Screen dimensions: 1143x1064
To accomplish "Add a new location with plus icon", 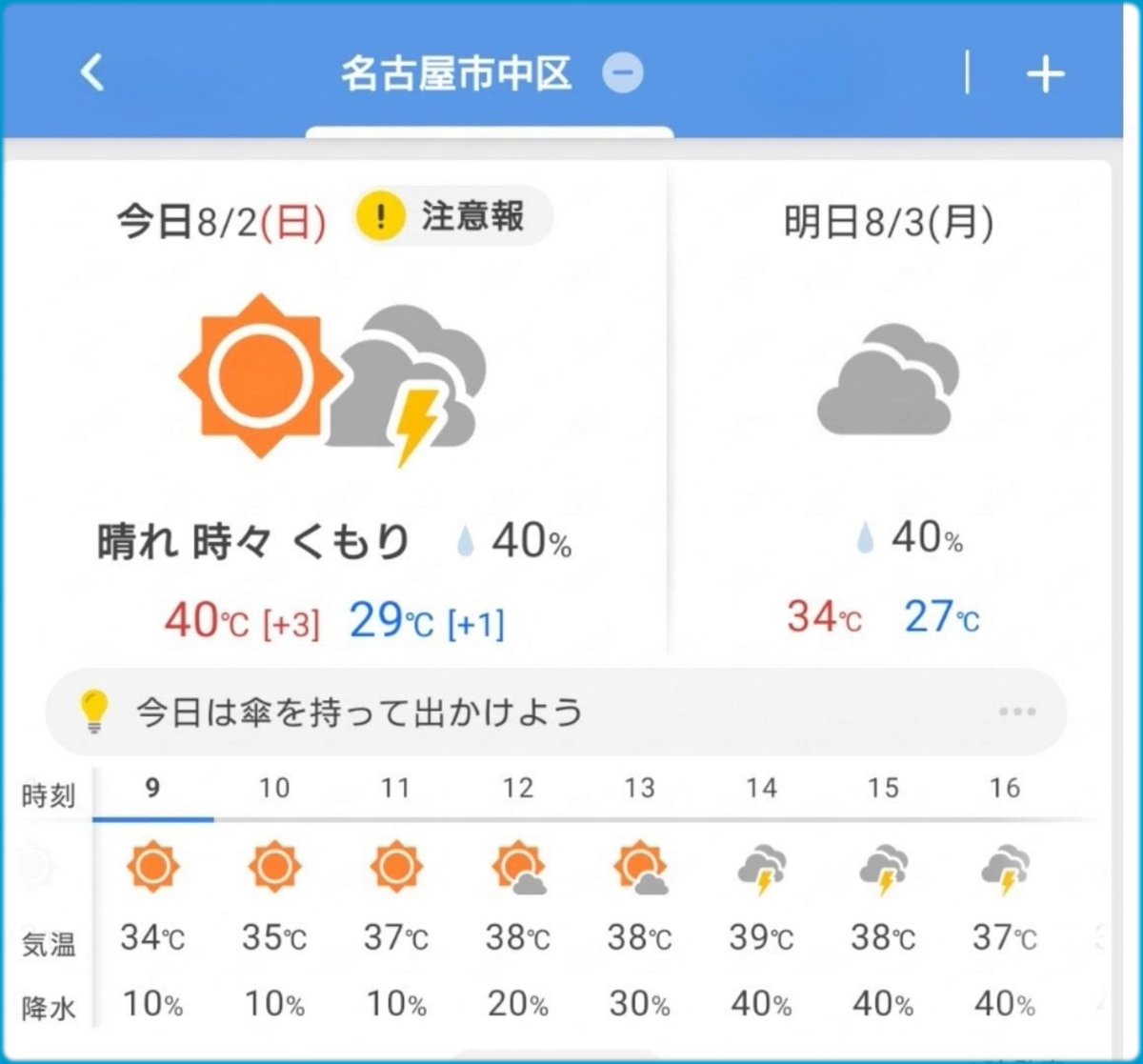I will (x=1045, y=74).
